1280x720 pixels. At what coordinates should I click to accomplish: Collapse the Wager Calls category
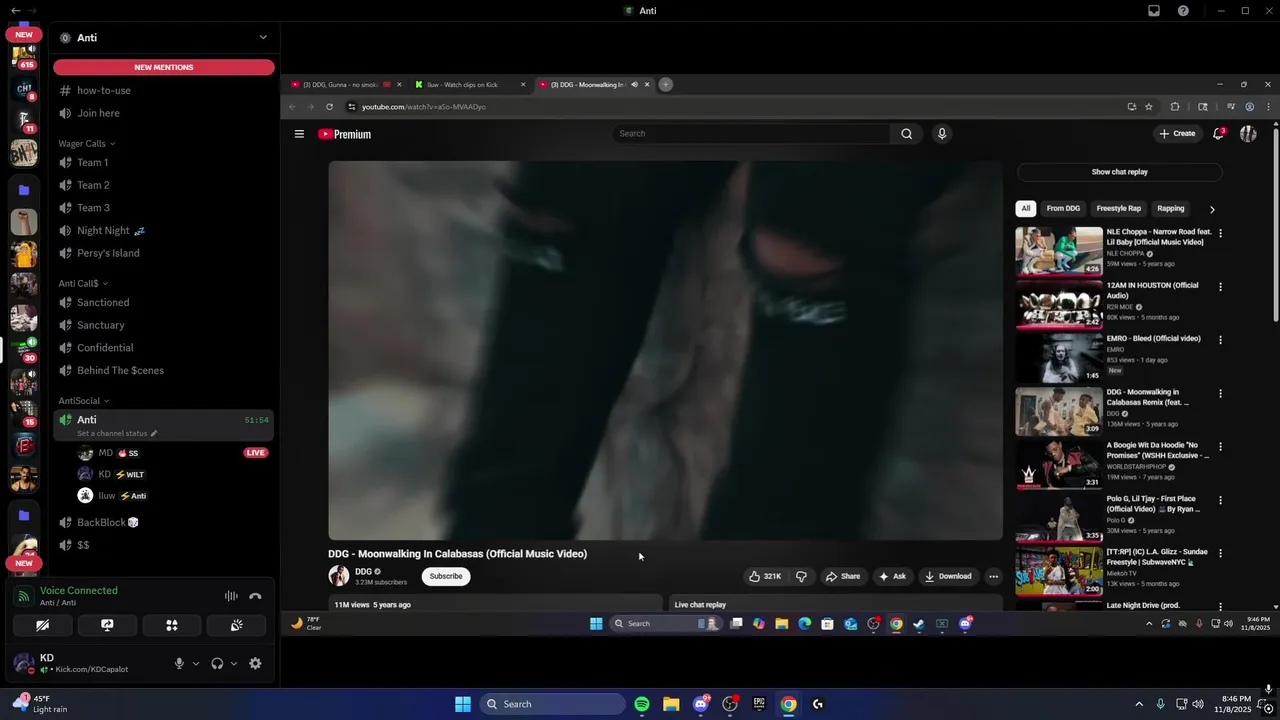tap(86, 143)
